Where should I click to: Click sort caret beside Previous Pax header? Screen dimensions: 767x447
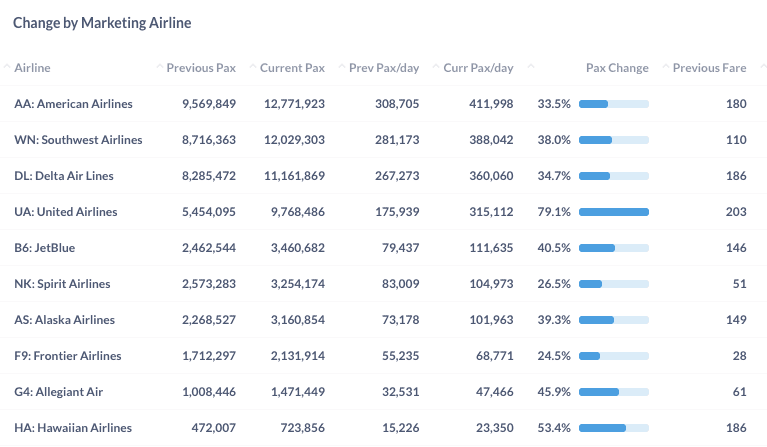[159, 67]
